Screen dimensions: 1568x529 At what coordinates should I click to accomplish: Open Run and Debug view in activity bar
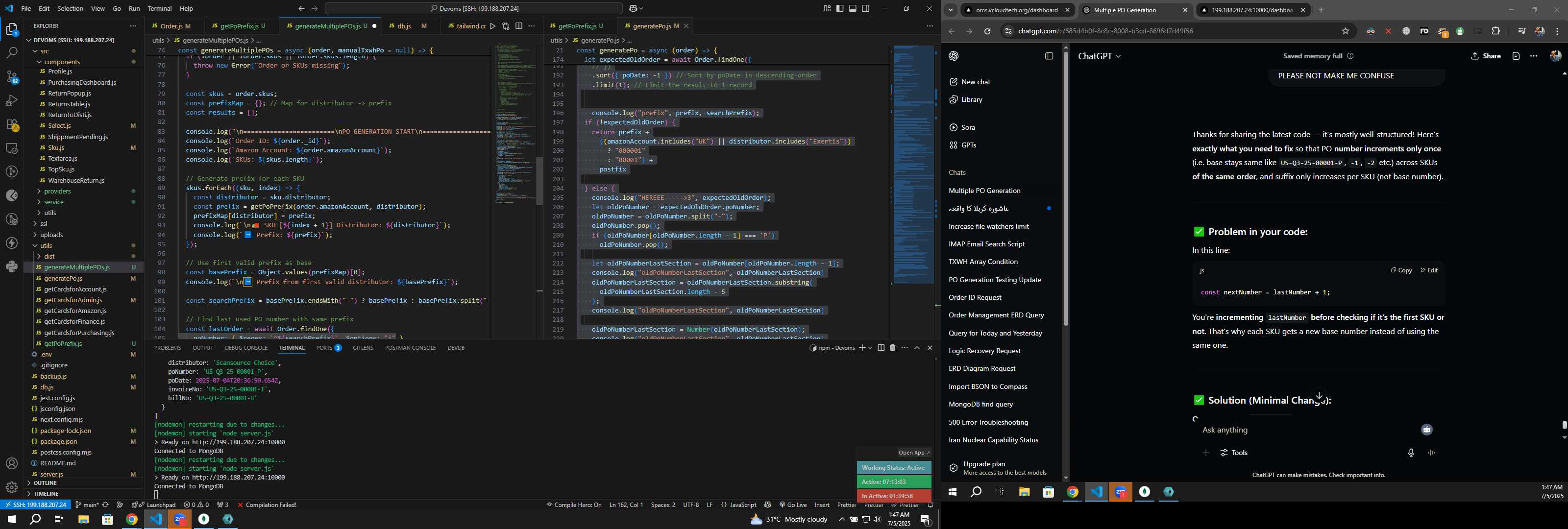(x=12, y=100)
